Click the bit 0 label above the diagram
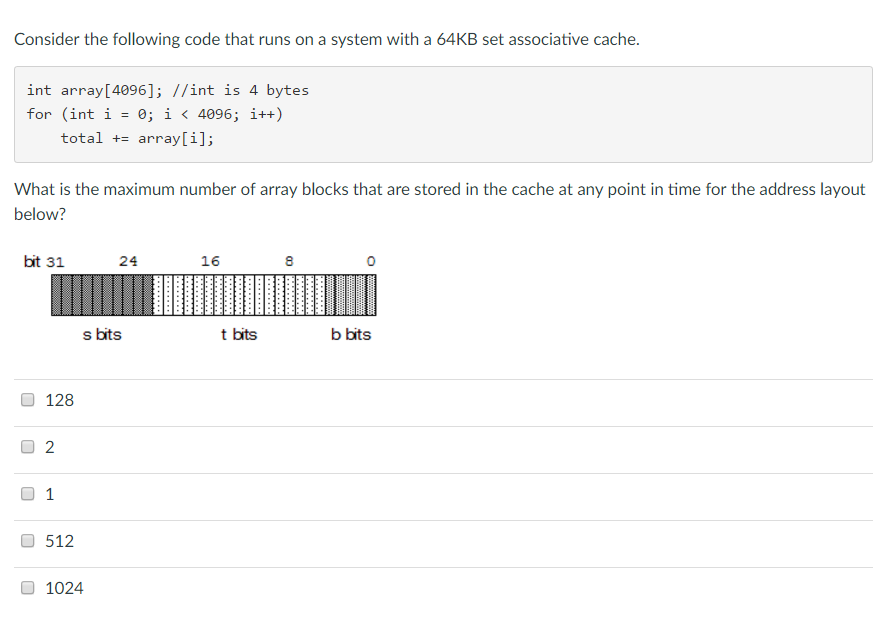Image resolution: width=877 pixels, height=634 pixels. (370, 260)
